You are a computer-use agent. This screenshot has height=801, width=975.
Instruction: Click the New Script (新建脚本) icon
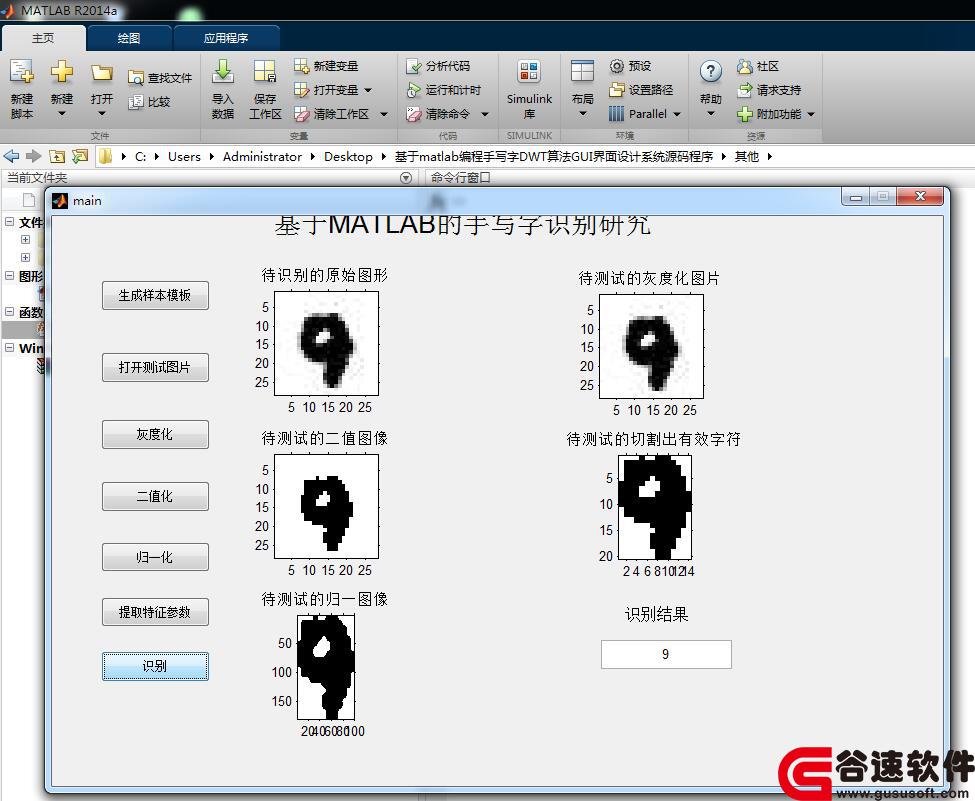coord(22,72)
